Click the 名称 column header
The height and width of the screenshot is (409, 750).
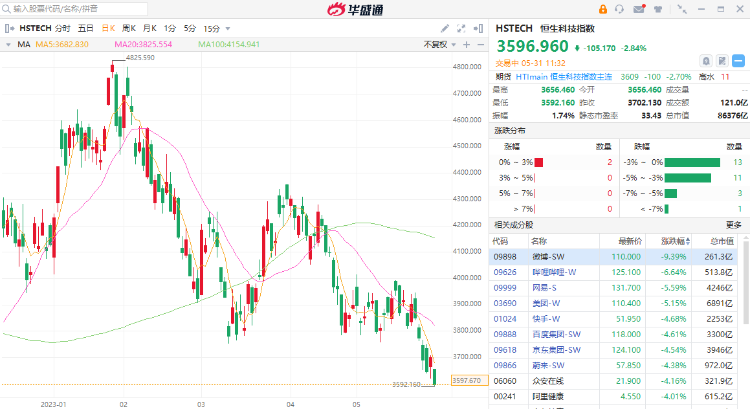539,242
